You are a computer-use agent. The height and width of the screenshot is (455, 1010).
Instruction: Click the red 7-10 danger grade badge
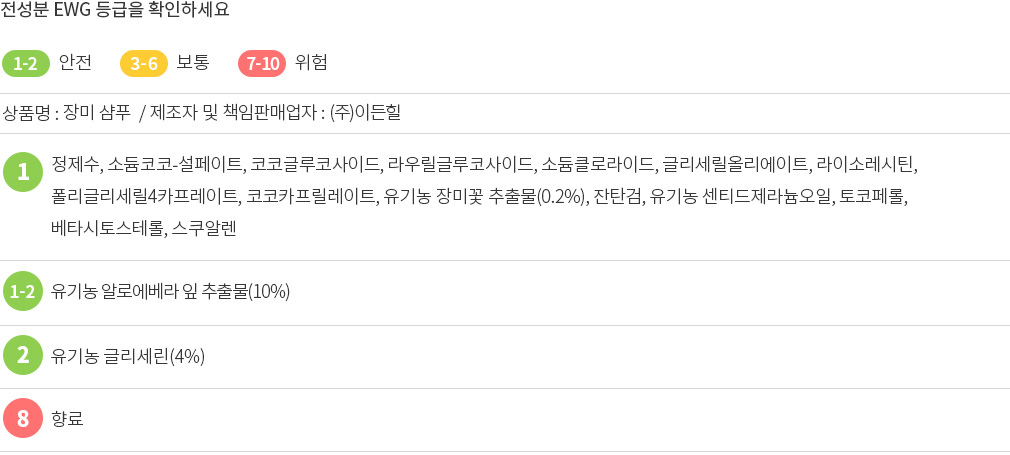pos(262,63)
